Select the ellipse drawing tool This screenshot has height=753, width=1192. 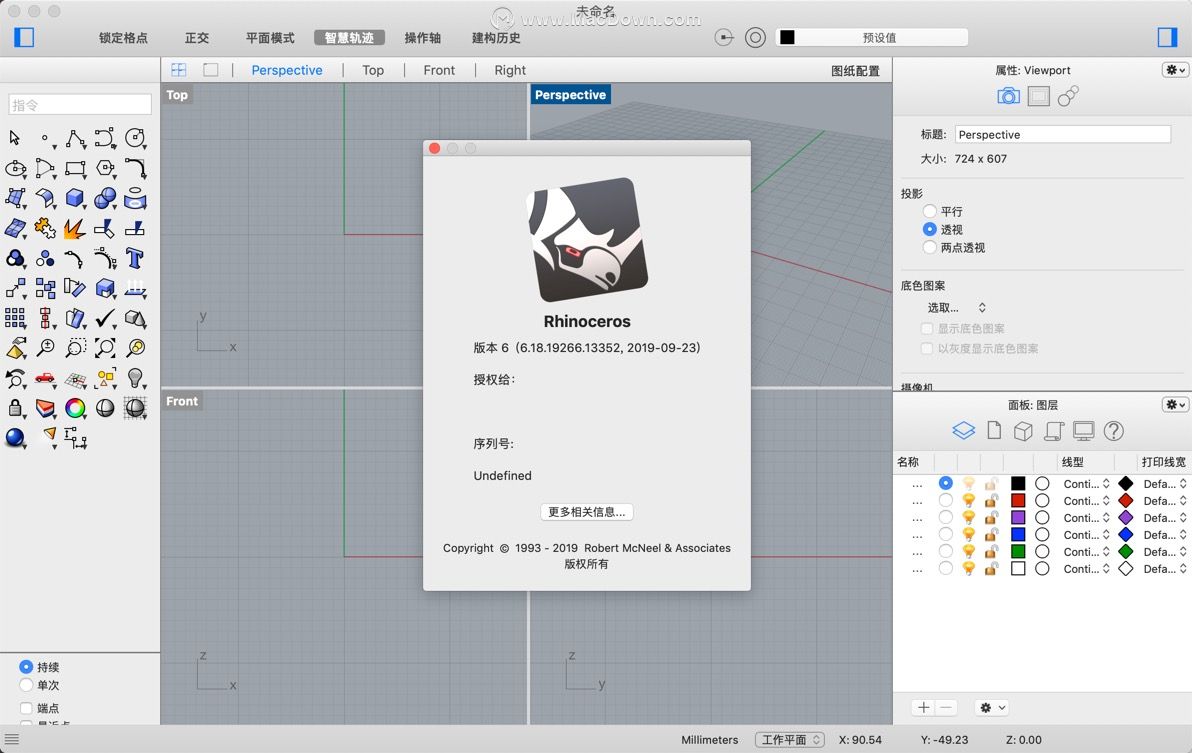(15, 168)
